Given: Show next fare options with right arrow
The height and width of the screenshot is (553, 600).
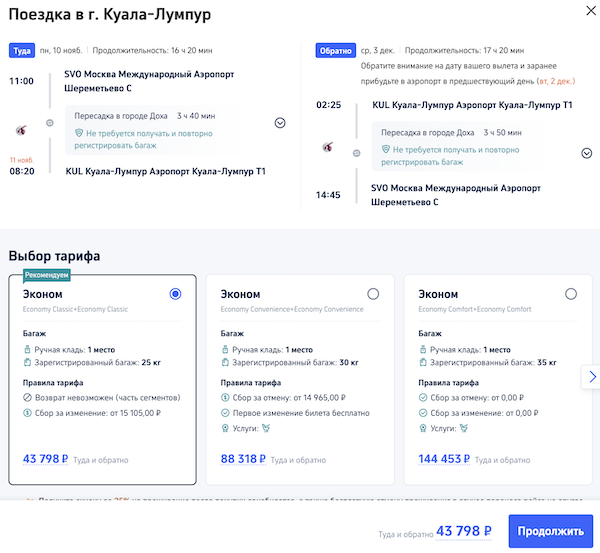Looking at the screenshot, I should click(x=592, y=377).
